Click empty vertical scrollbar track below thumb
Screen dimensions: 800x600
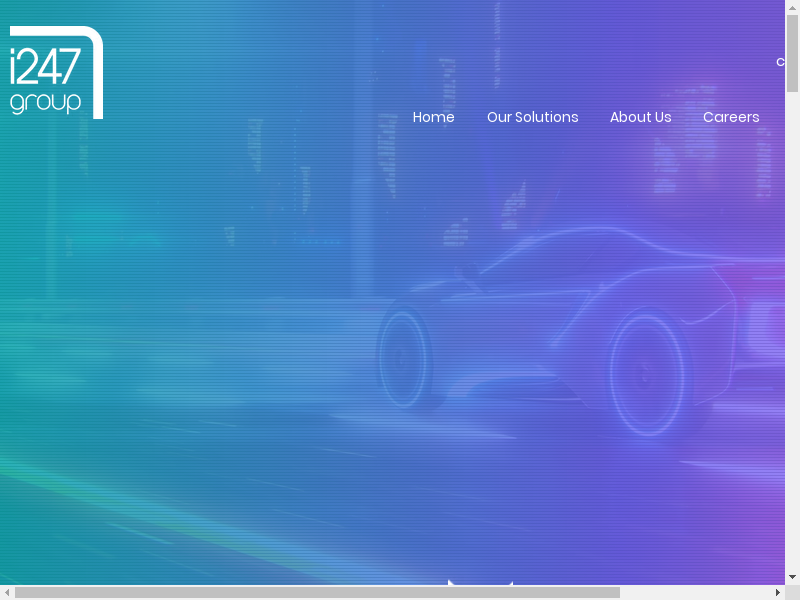coord(792,330)
